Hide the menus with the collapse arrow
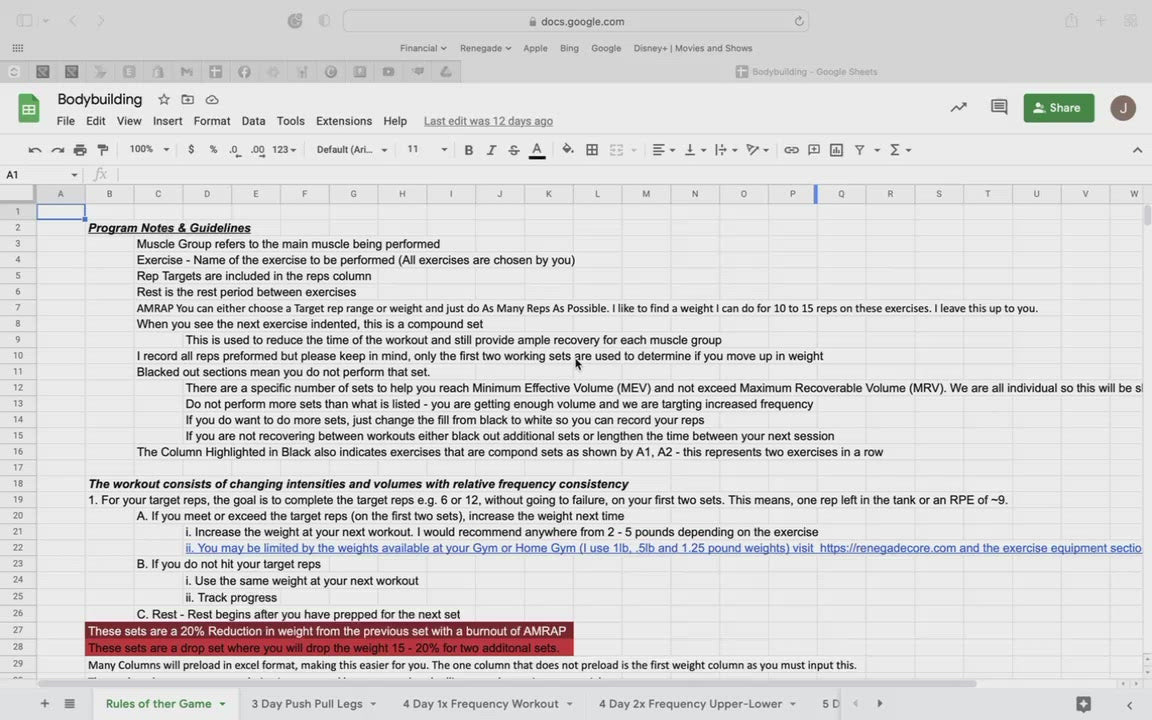 [1137, 150]
